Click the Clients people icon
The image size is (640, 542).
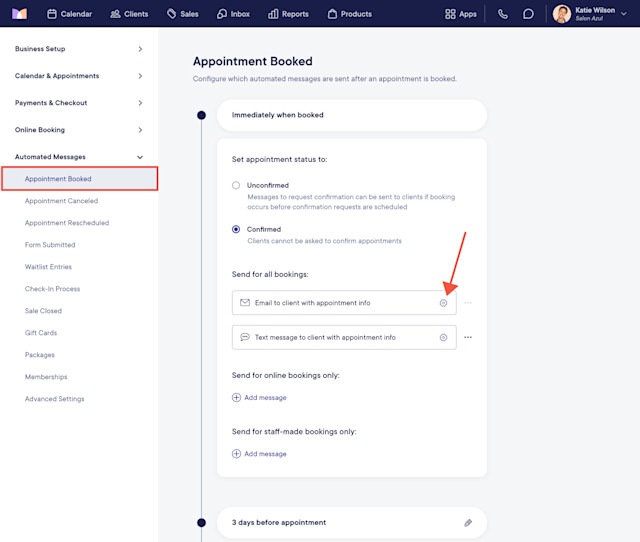[x=116, y=14]
